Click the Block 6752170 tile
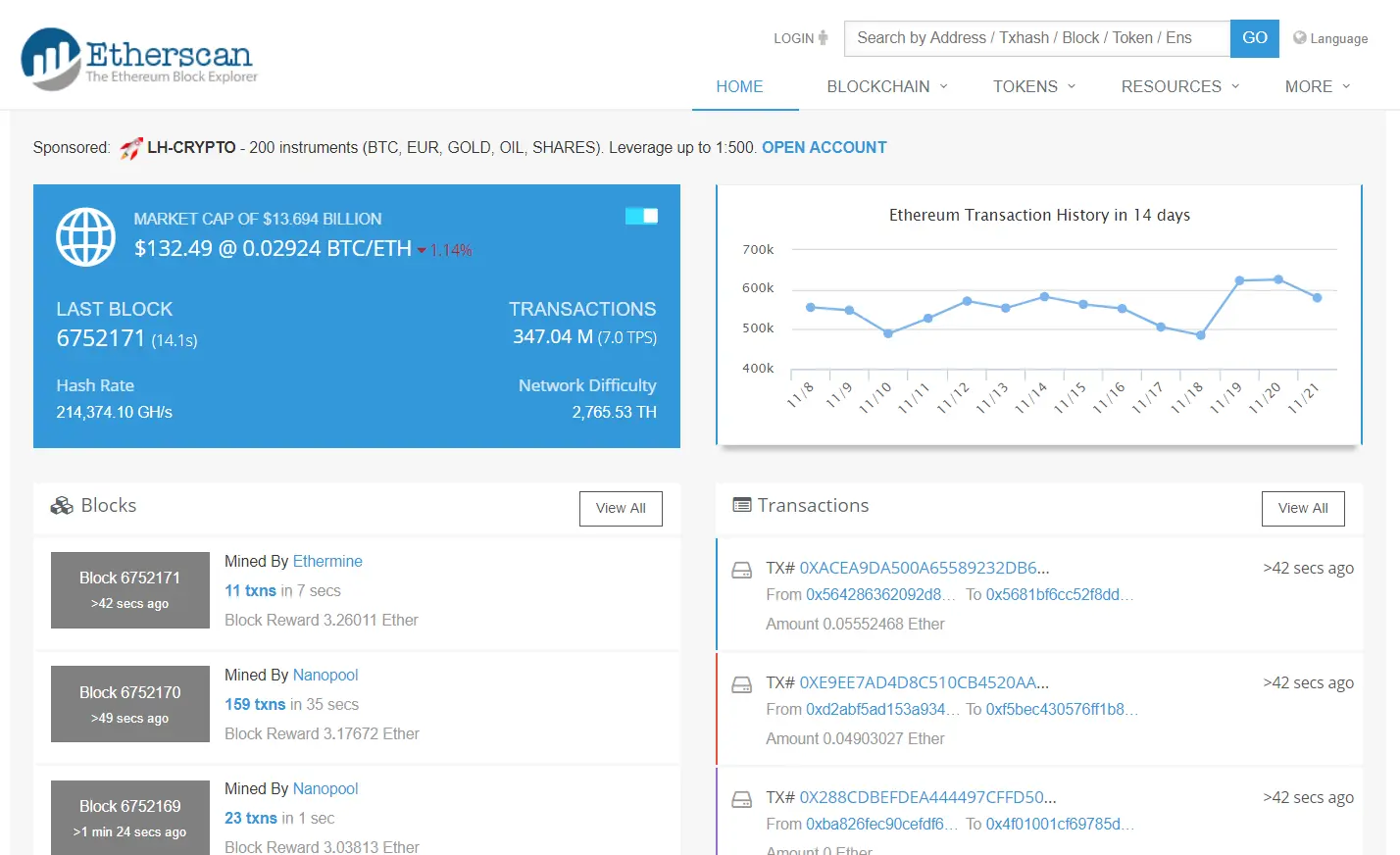1400x855 pixels. 130,704
